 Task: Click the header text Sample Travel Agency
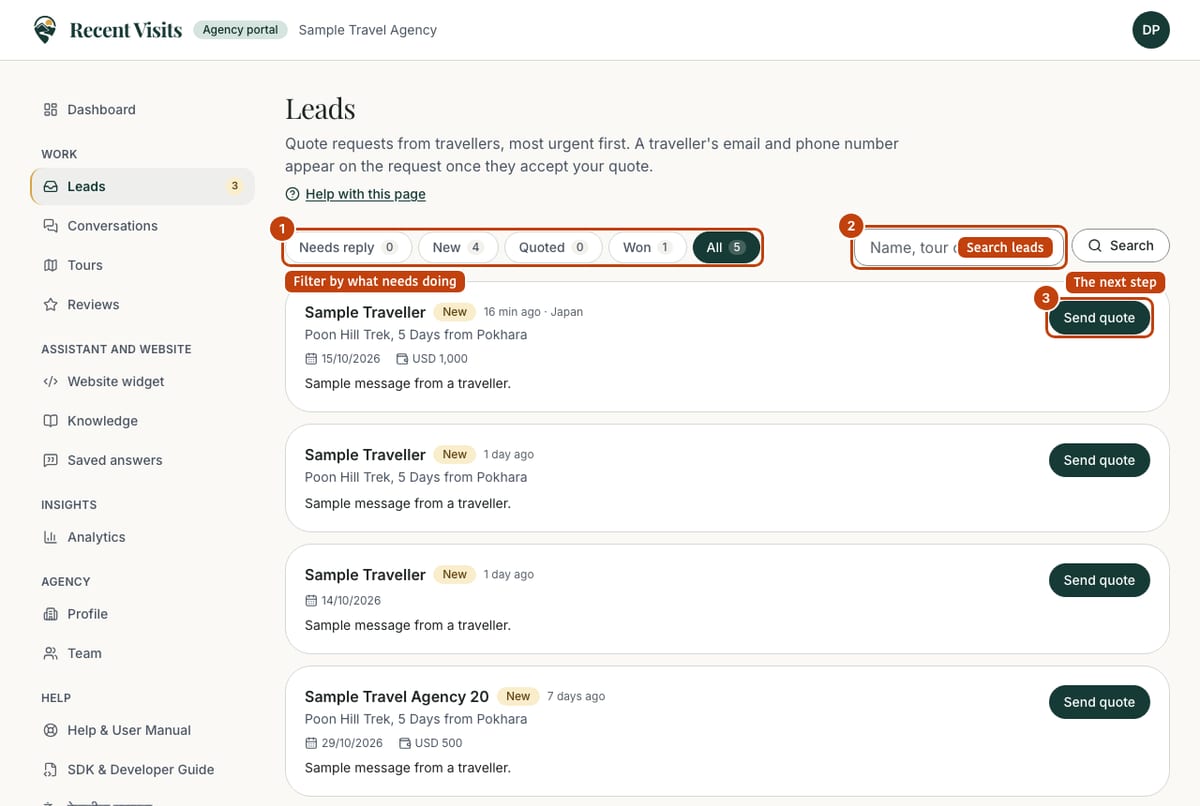click(x=368, y=30)
